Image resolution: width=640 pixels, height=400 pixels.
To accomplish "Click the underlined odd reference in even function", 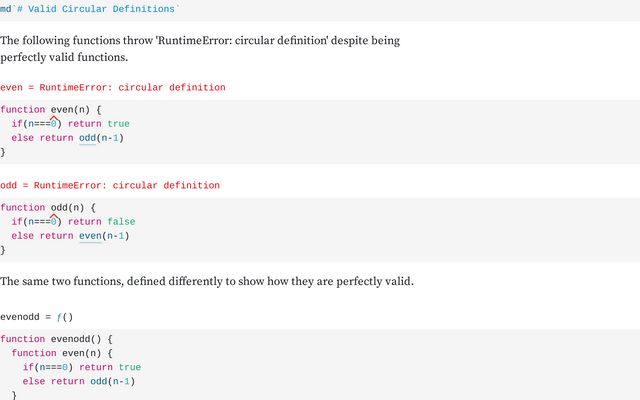I will [x=87, y=138].
